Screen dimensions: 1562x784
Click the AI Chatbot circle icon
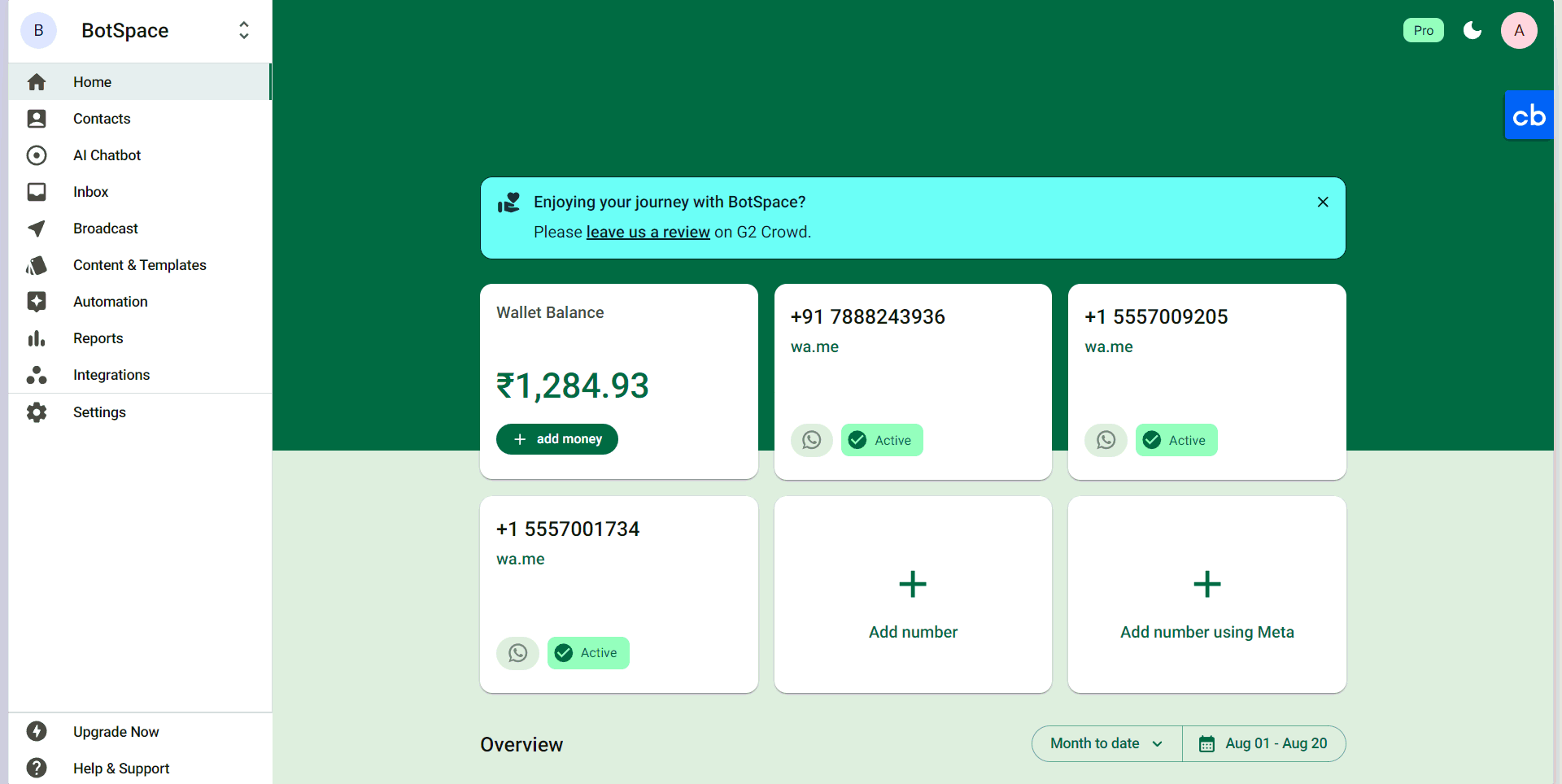click(x=37, y=155)
